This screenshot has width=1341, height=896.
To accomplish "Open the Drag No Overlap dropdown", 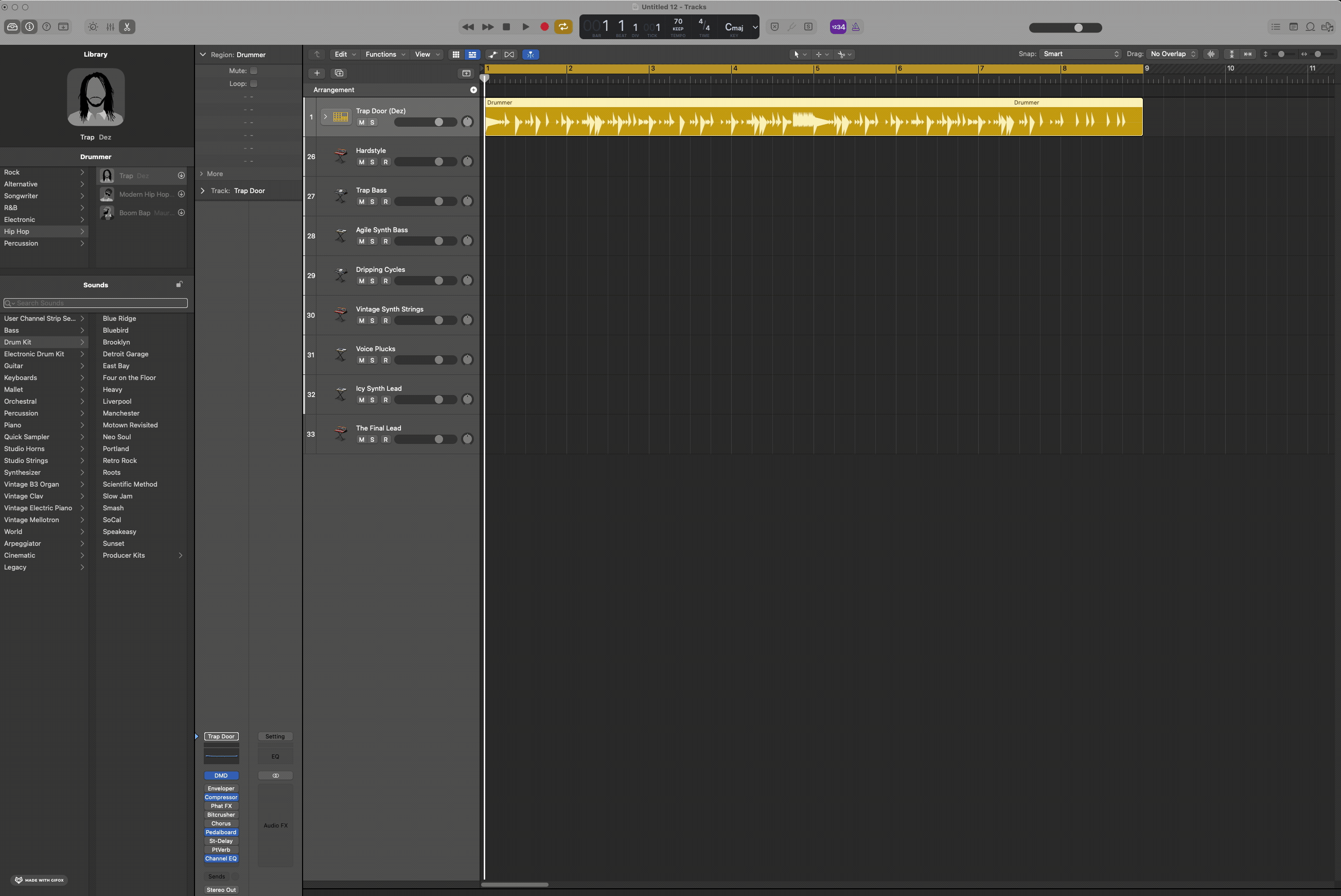I will 1172,54.
